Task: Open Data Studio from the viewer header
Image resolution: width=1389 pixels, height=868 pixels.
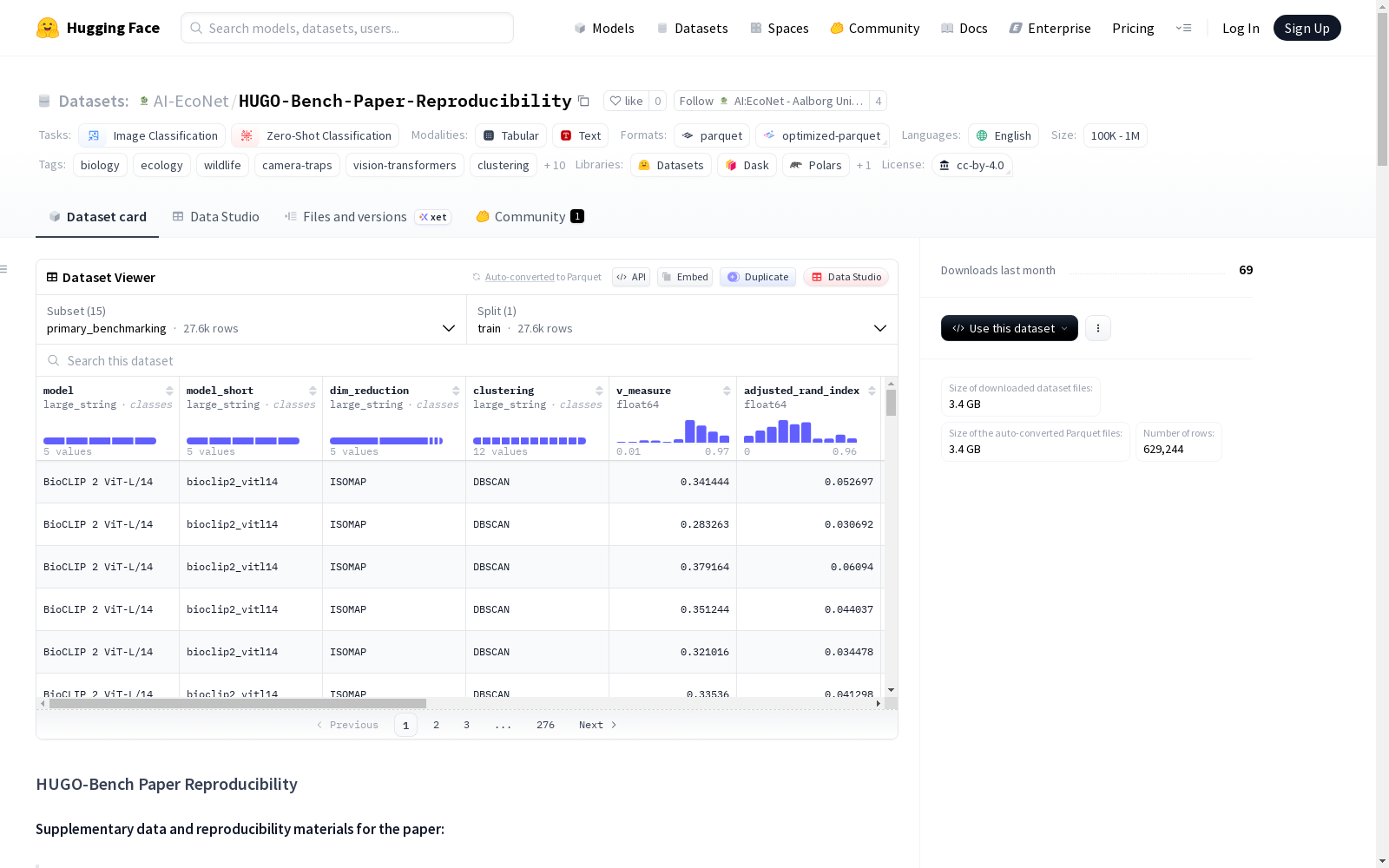Action: 846,277
